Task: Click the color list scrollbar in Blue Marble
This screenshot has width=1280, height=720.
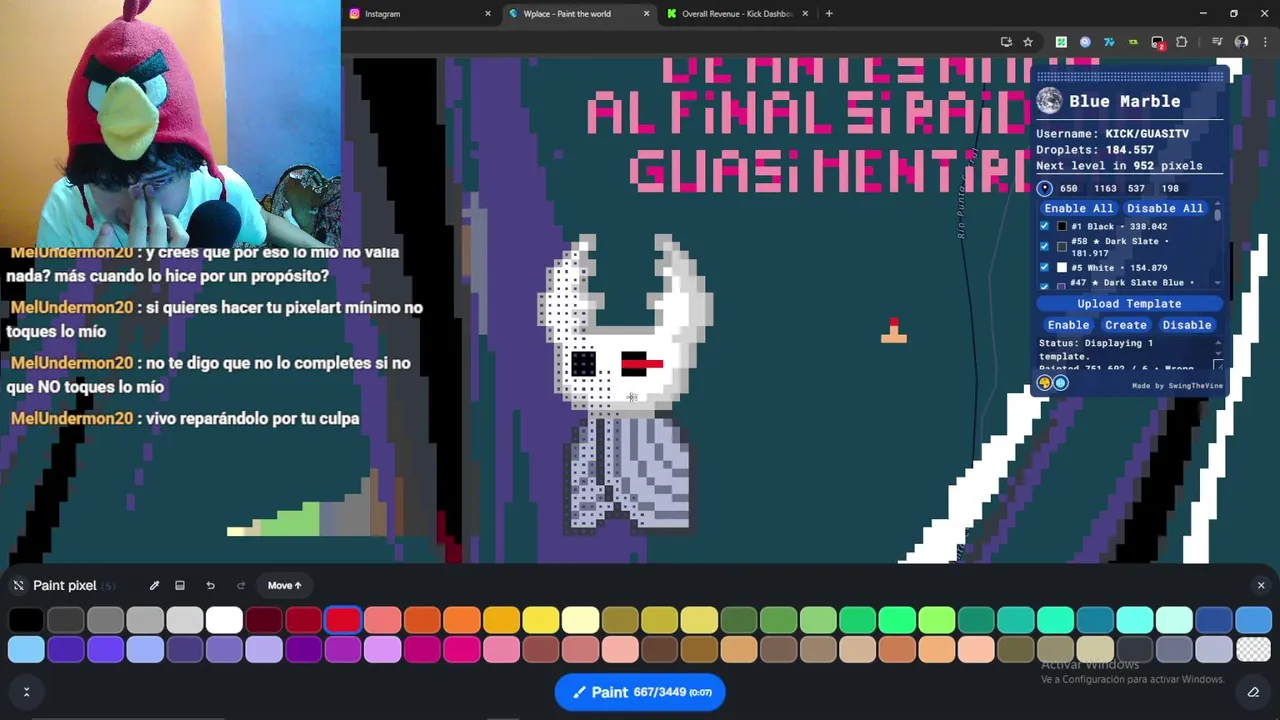Action: (1218, 213)
